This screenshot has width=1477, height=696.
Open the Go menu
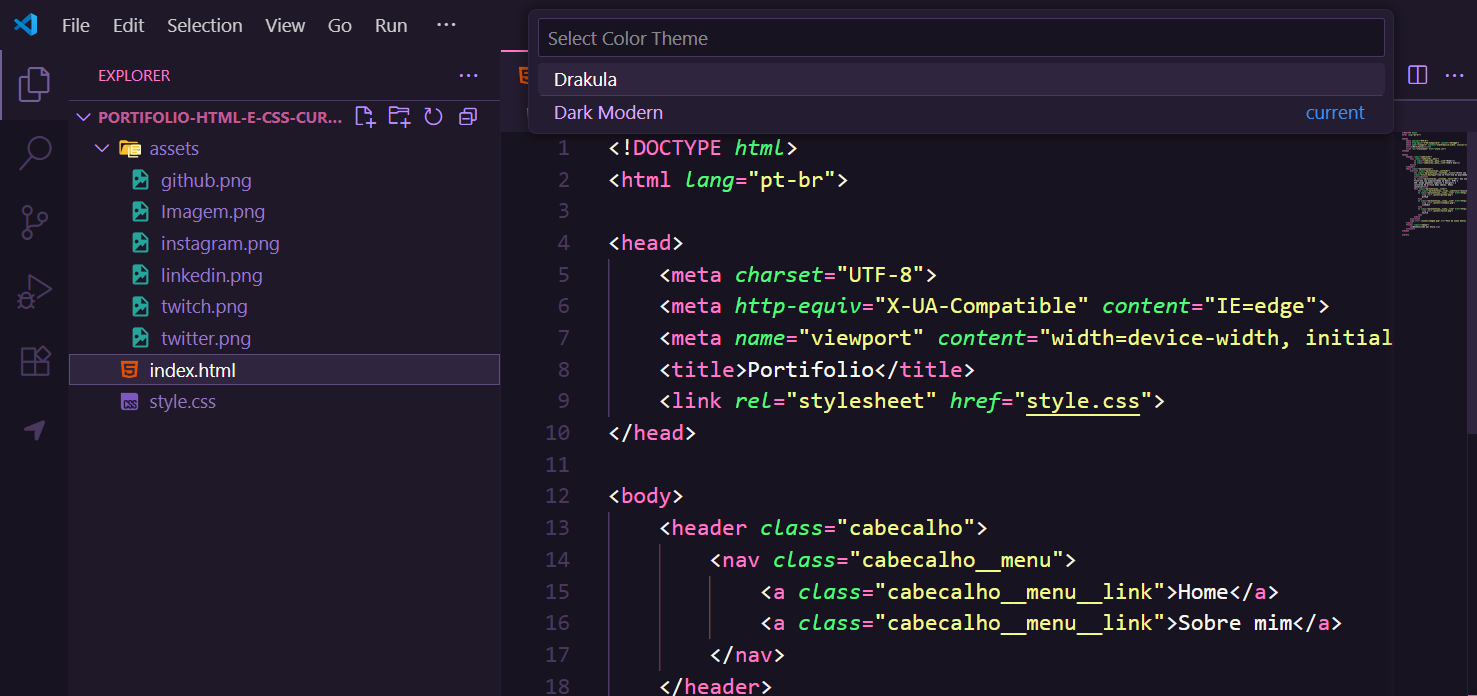(x=340, y=25)
